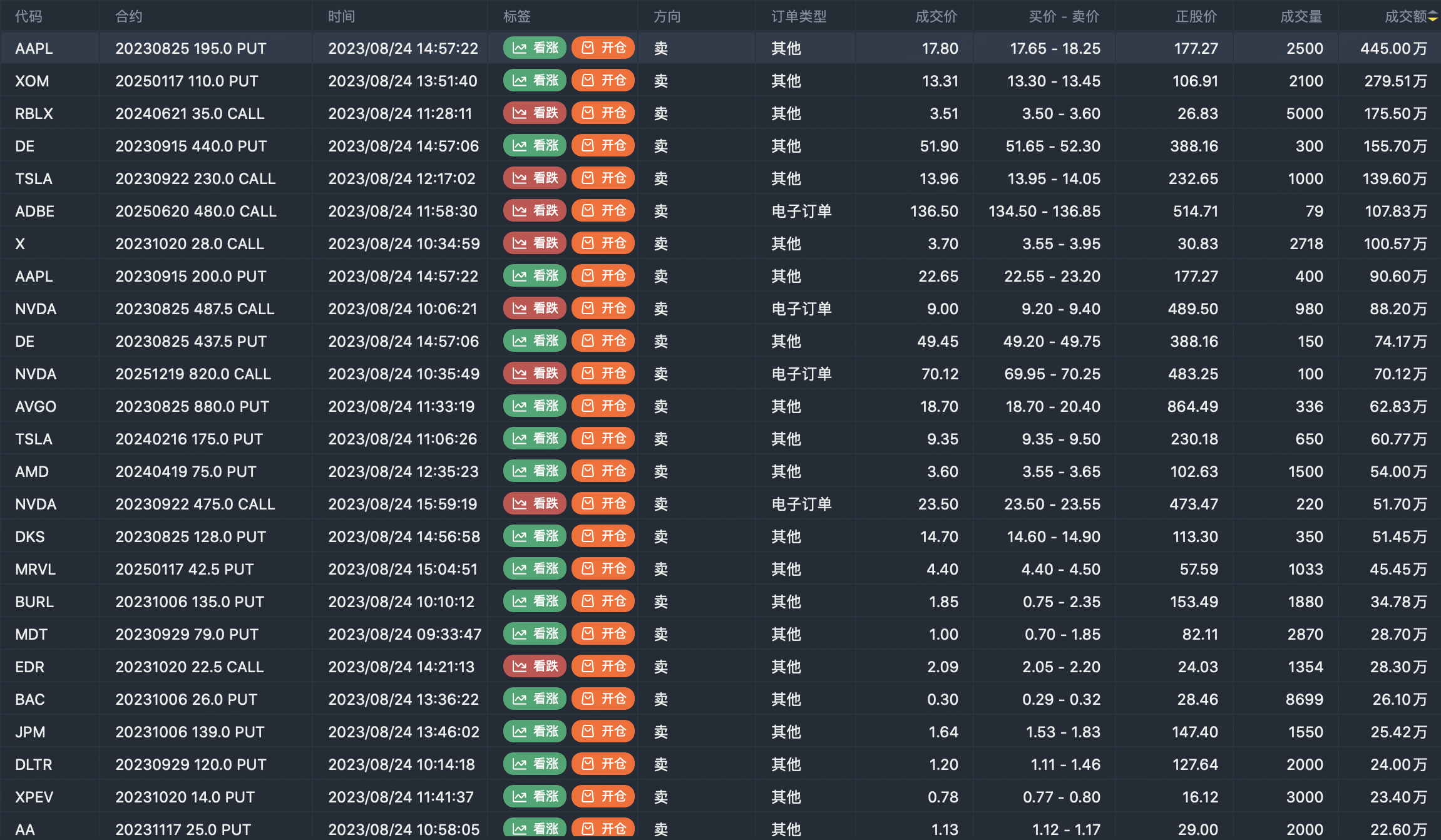Image resolution: width=1441 pixels, height=840 pixels.
Task: Sort by 时间 column header
Action: click(x=342, y=17)
